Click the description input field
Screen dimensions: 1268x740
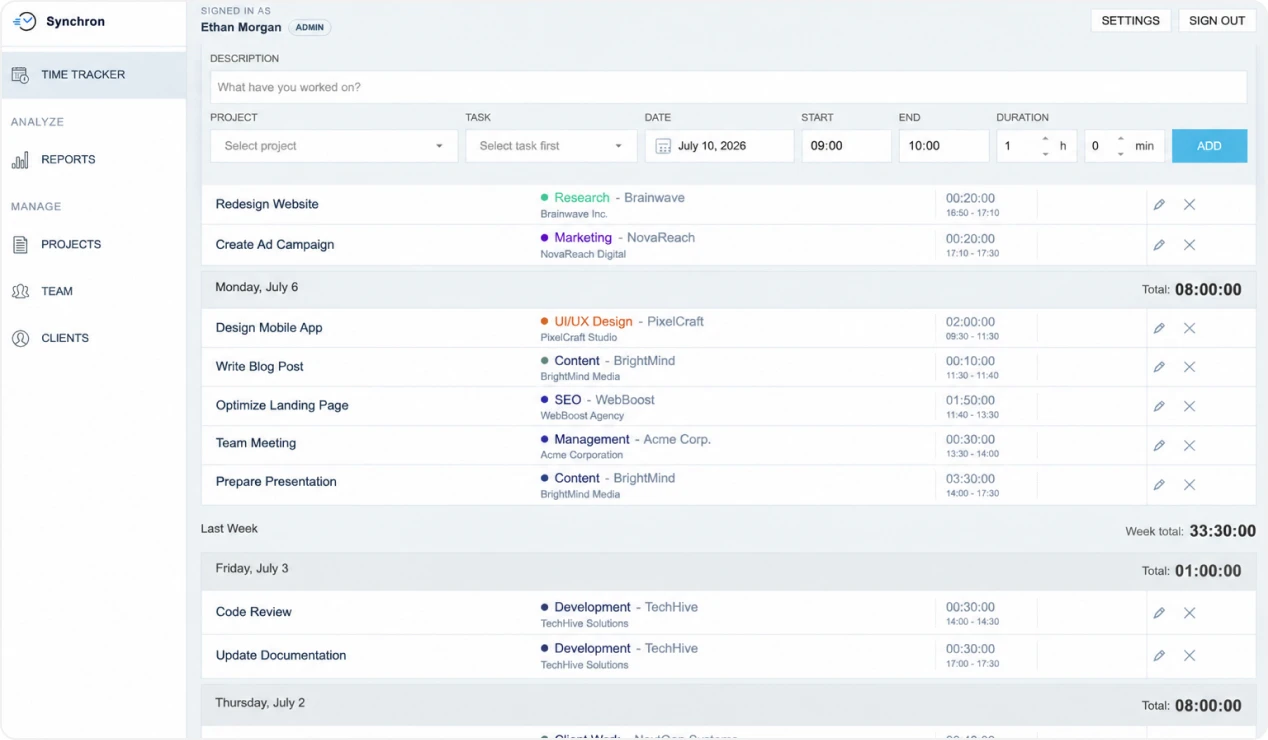pos(728,87)
